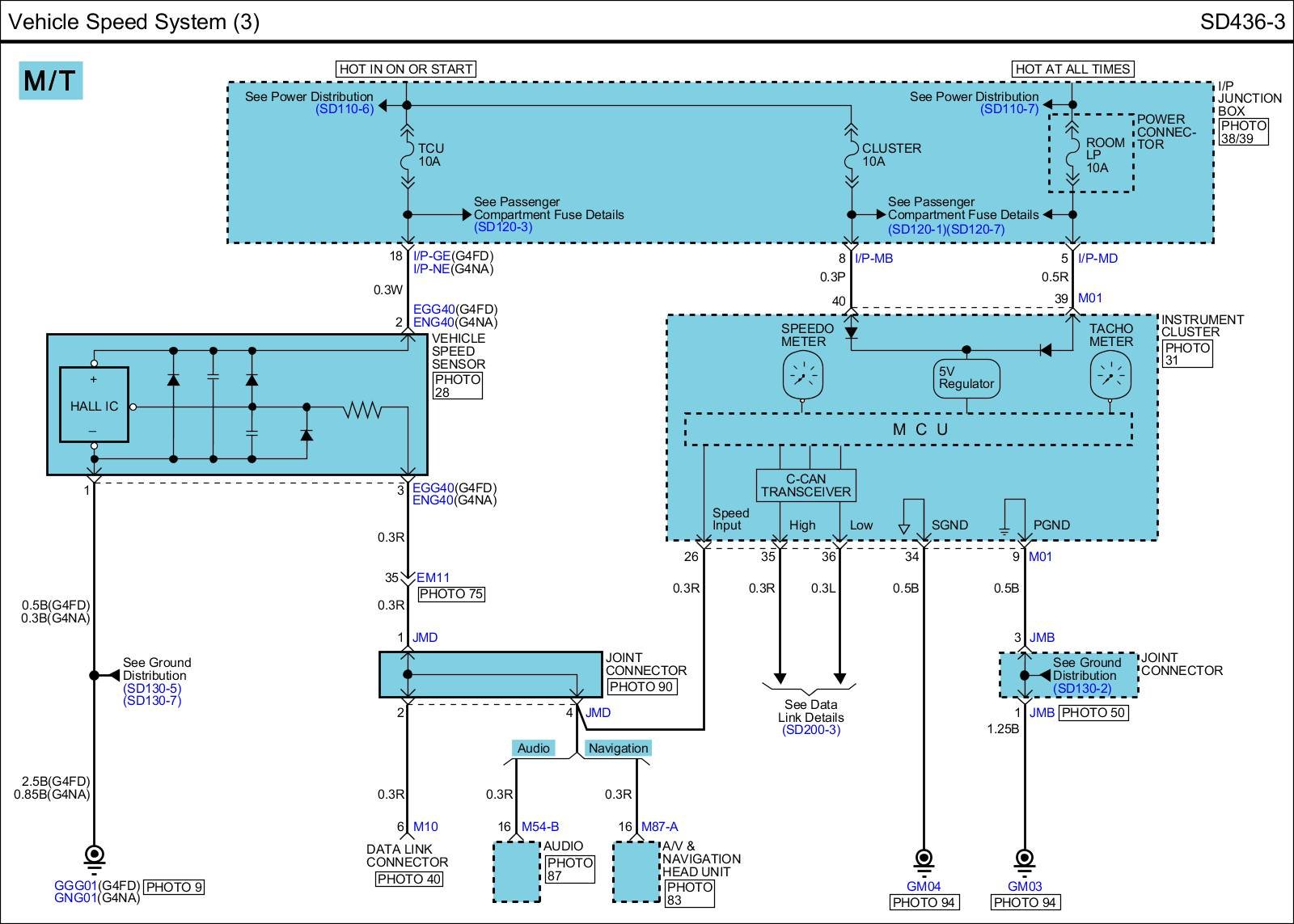1294x924 pixels.
Task: Open the PHOTO 75 box beside EM11
Action: tap(451, 594)
